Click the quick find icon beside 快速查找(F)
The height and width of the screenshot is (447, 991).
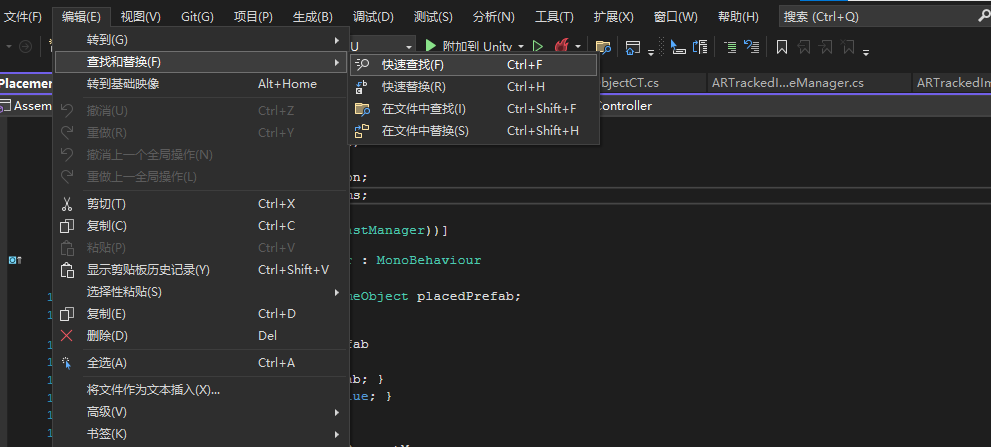pyautogui.click(x=362, y=64)
